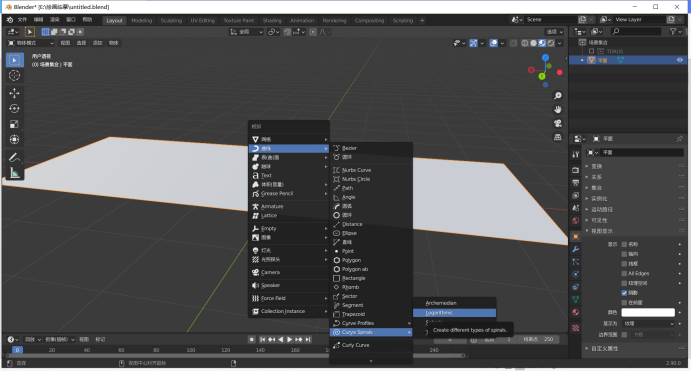692x371 pixels.
Task: Click timeline play forward button
Action: coord(290,340)
